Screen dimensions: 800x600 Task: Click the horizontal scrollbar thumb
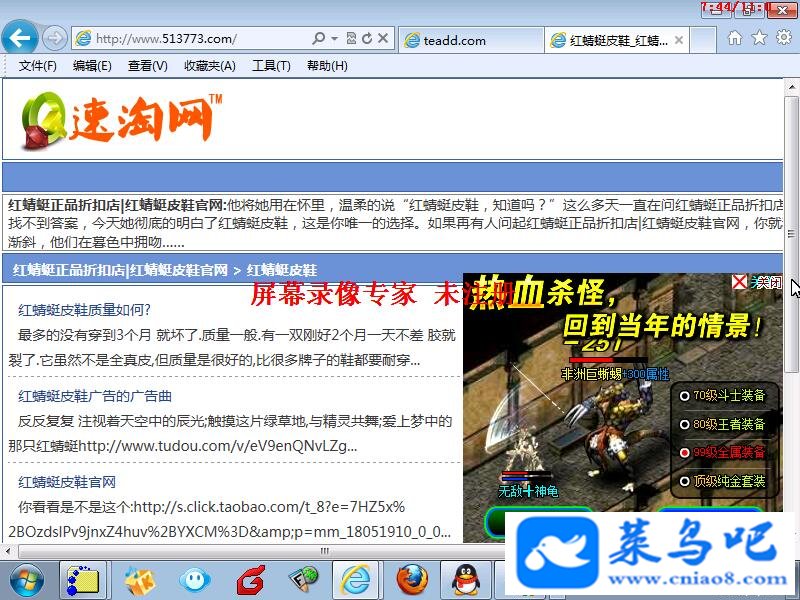(x=324, y=551)
